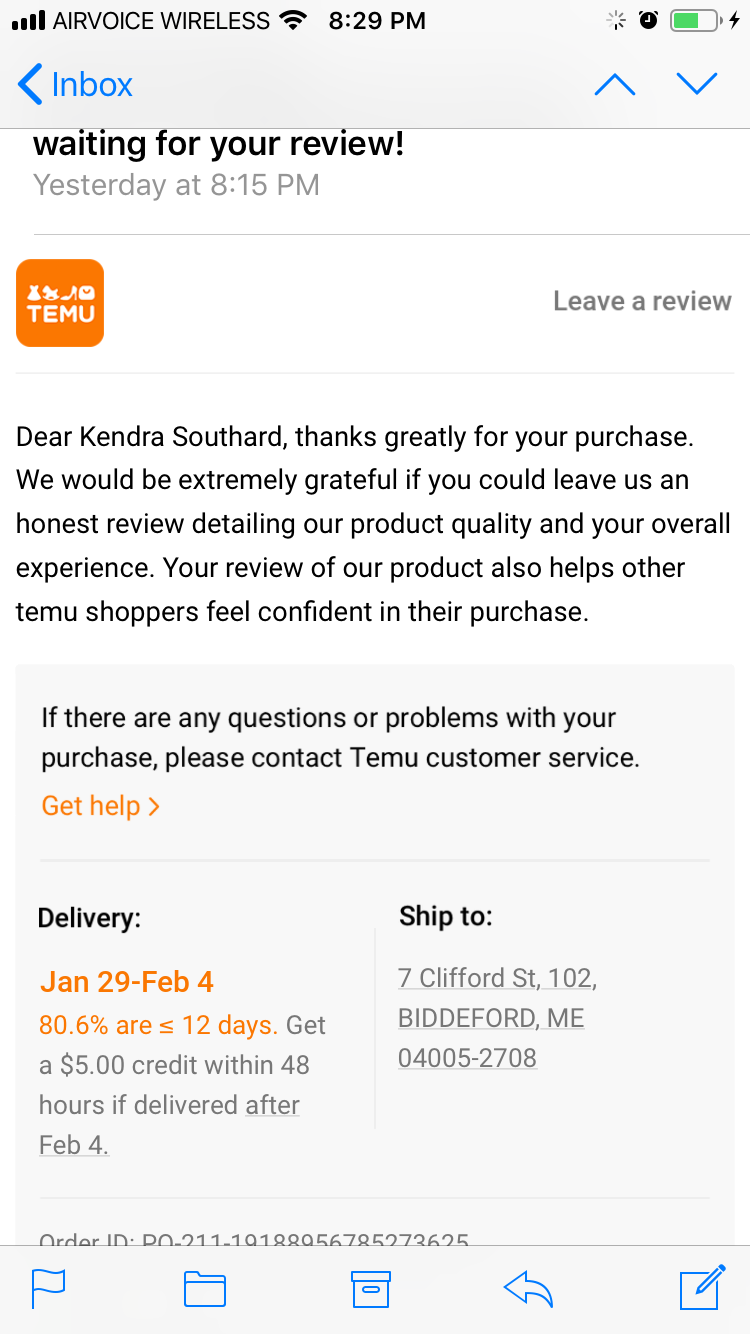Tap the Leave a review link
This screenshot has height=1334, width=750.
pyautogui.click(x=642, y=301)
